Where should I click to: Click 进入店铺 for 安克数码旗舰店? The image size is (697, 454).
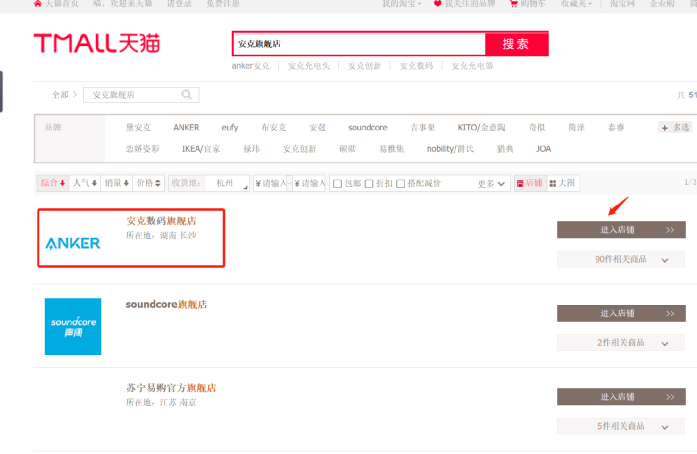click(621, 230)
